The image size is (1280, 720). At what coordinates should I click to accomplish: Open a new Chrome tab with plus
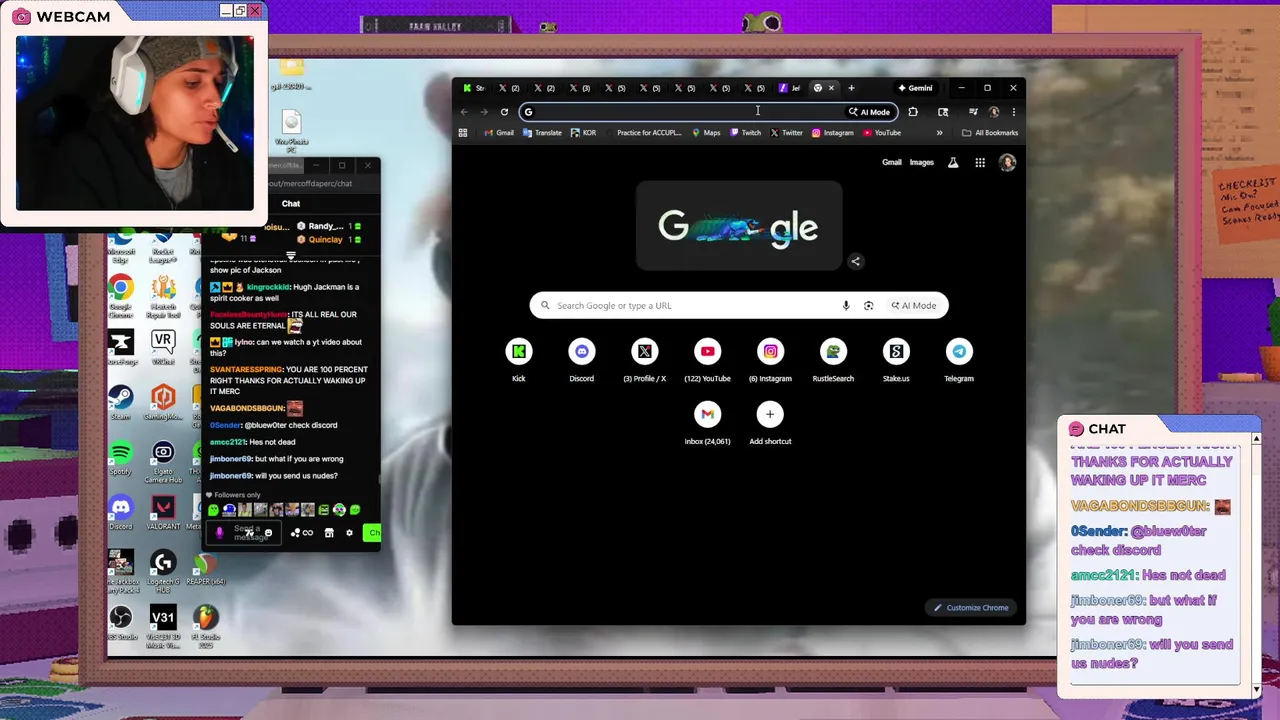(851, 88)
